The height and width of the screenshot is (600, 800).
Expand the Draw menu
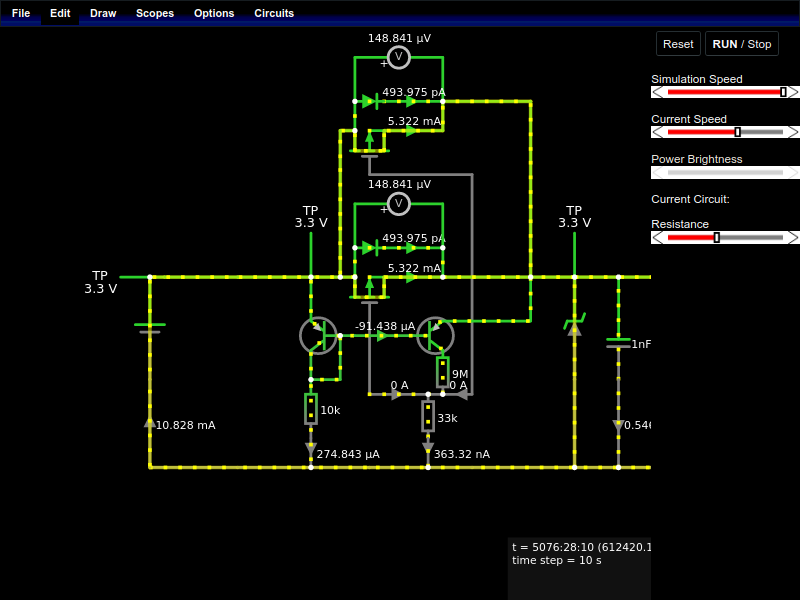pyautogui.click(x=103, y=13)
